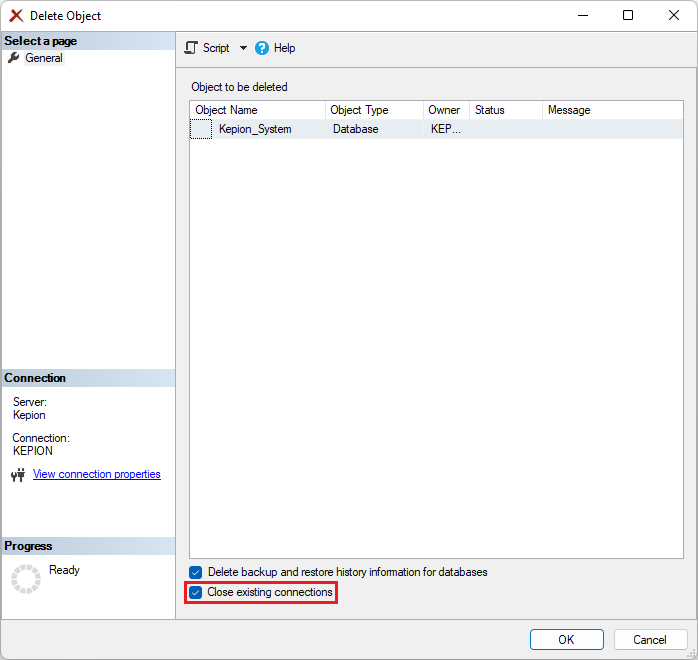The image size is (698, 660).
Task: Click the Ready progress spinner icon
Action: tap(25, 578)
